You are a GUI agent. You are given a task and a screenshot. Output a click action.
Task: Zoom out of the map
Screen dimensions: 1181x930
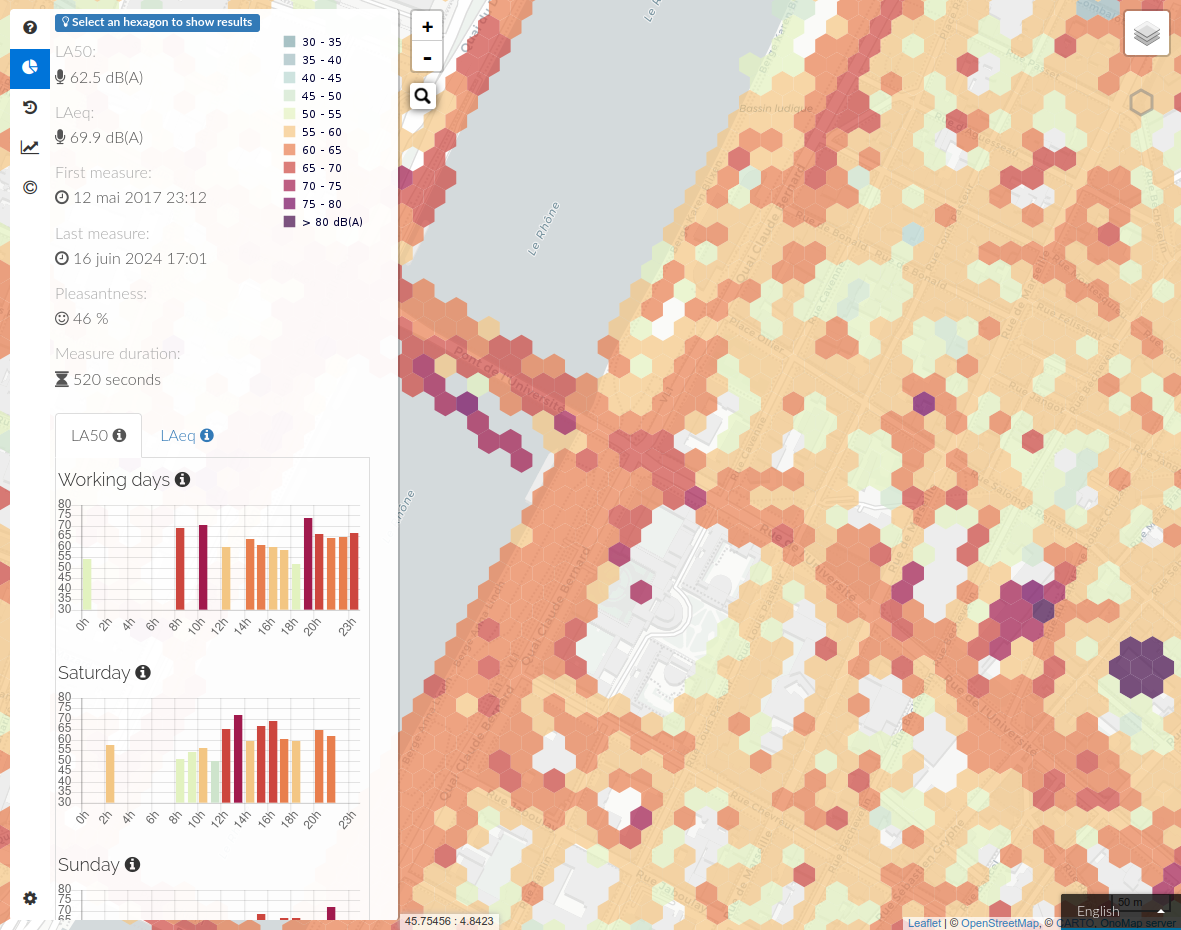[427, 57]
